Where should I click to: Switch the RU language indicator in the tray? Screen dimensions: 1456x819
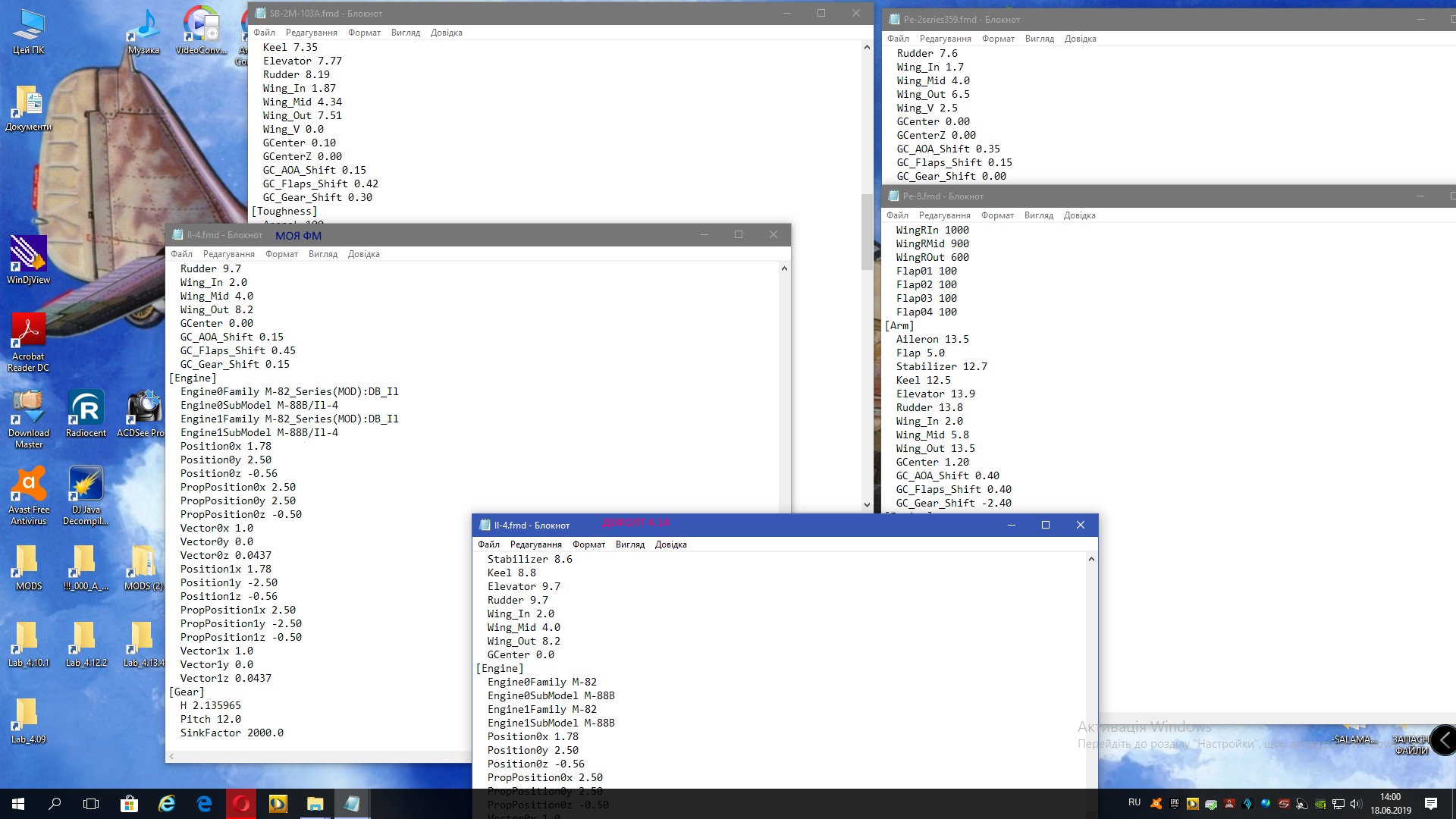1134,802
